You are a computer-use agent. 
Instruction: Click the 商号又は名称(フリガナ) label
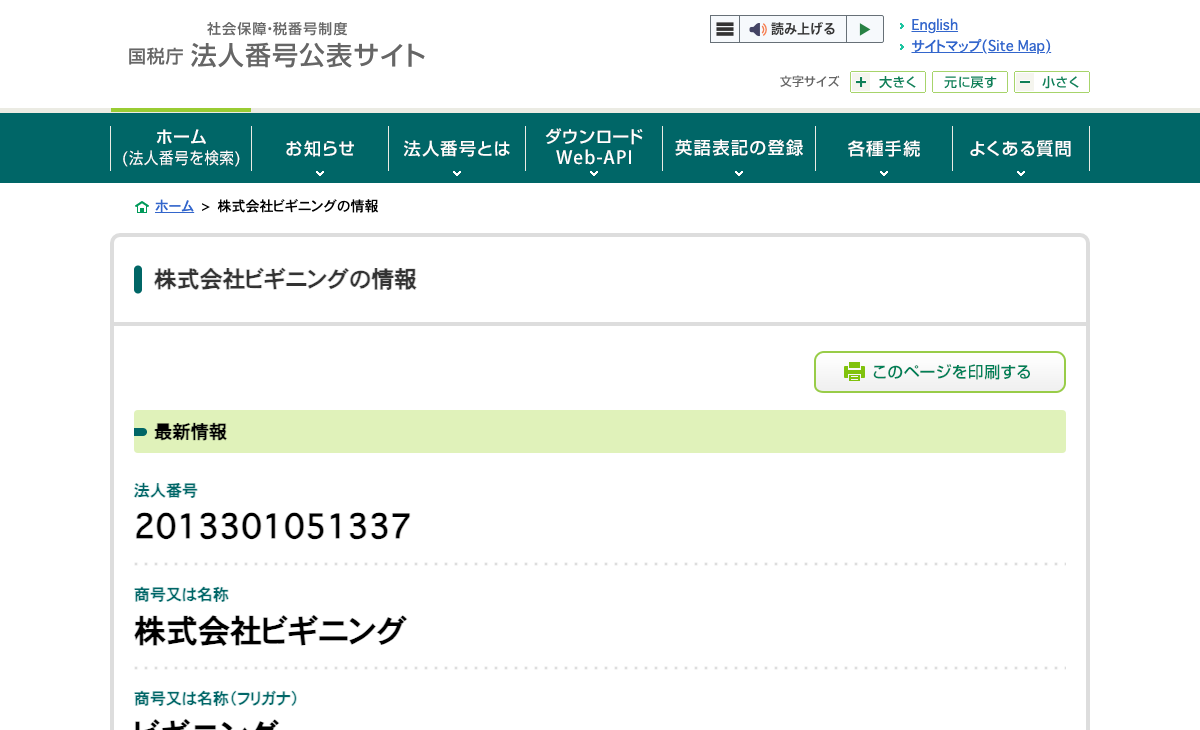pos(216,698)
